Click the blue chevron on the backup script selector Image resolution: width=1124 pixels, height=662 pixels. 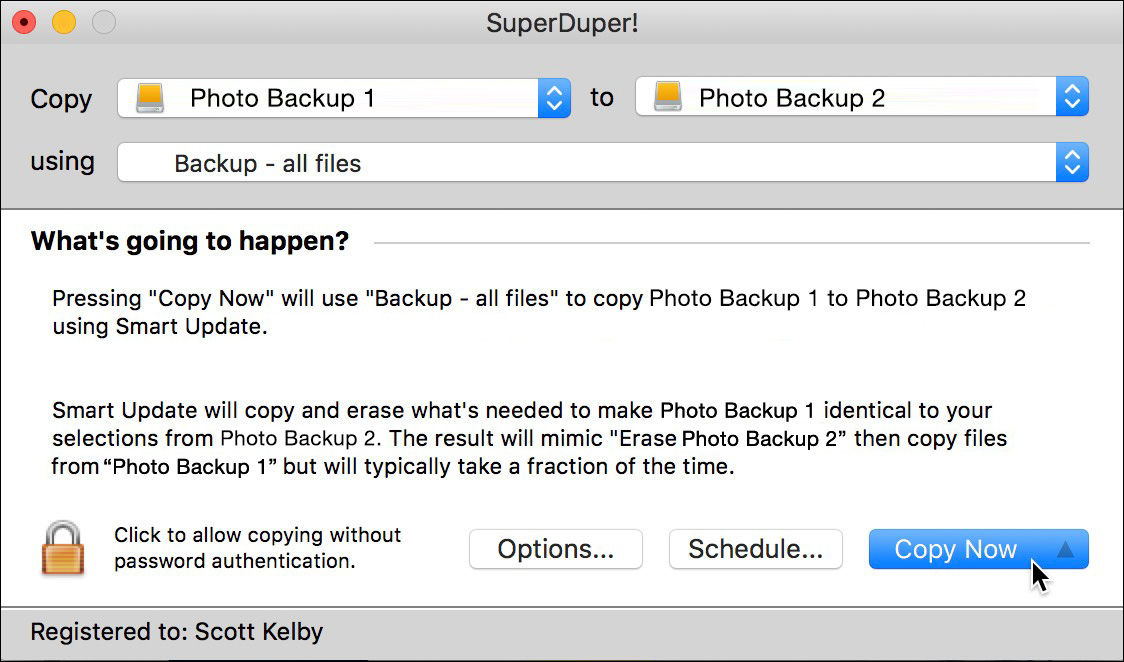(1071, 162)
